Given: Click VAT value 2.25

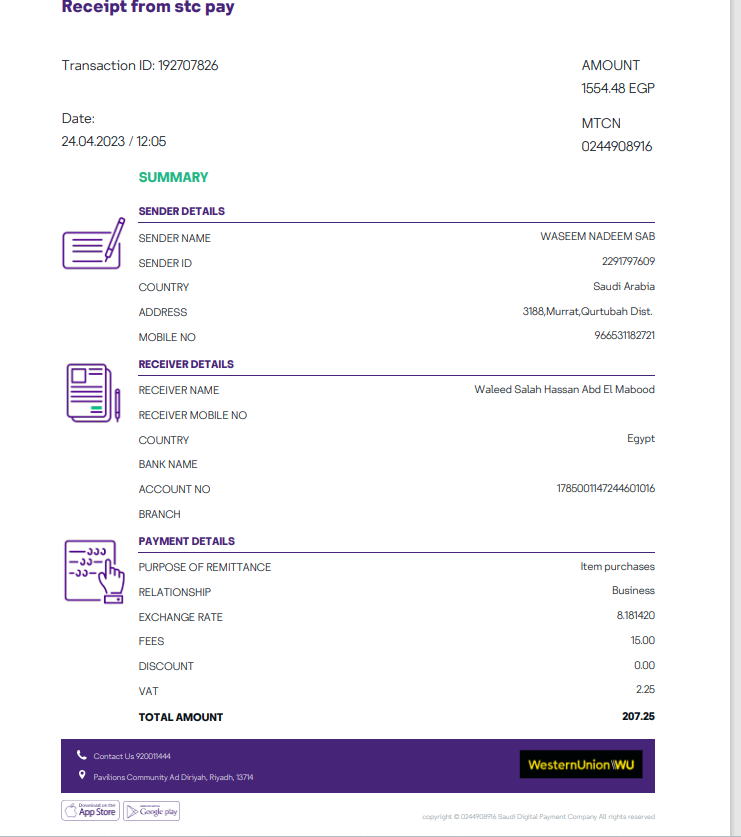Looking at the screenshot, I should click(x=645, y=690).
